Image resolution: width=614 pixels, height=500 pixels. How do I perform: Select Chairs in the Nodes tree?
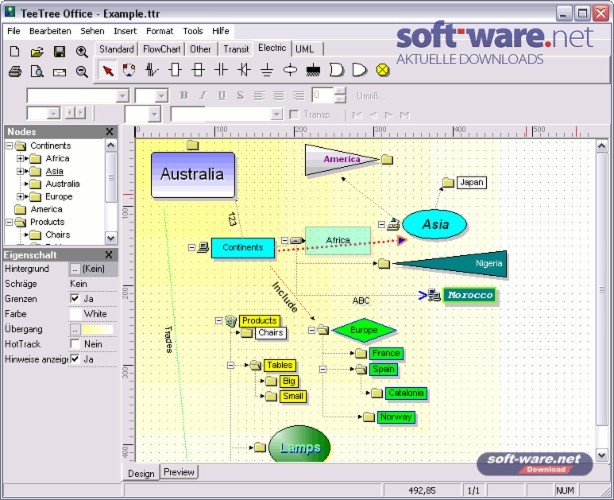pos(58,235)
